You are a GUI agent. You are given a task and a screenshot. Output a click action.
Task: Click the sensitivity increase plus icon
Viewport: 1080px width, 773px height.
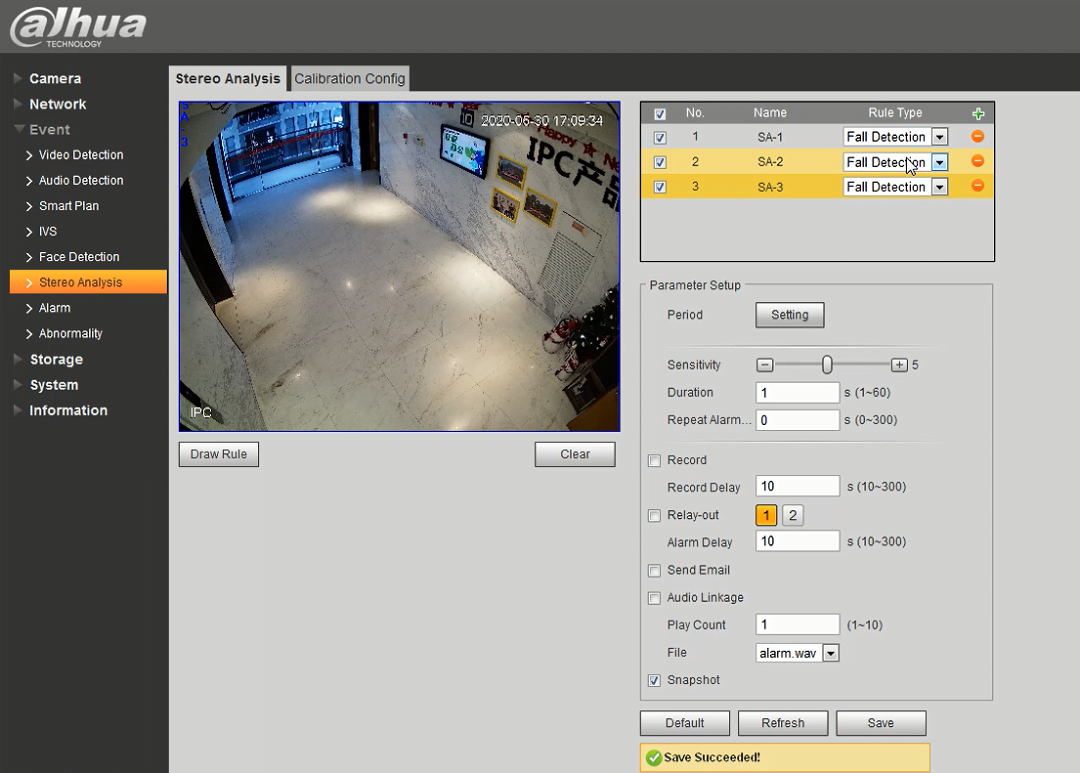(x=899, y=365)
